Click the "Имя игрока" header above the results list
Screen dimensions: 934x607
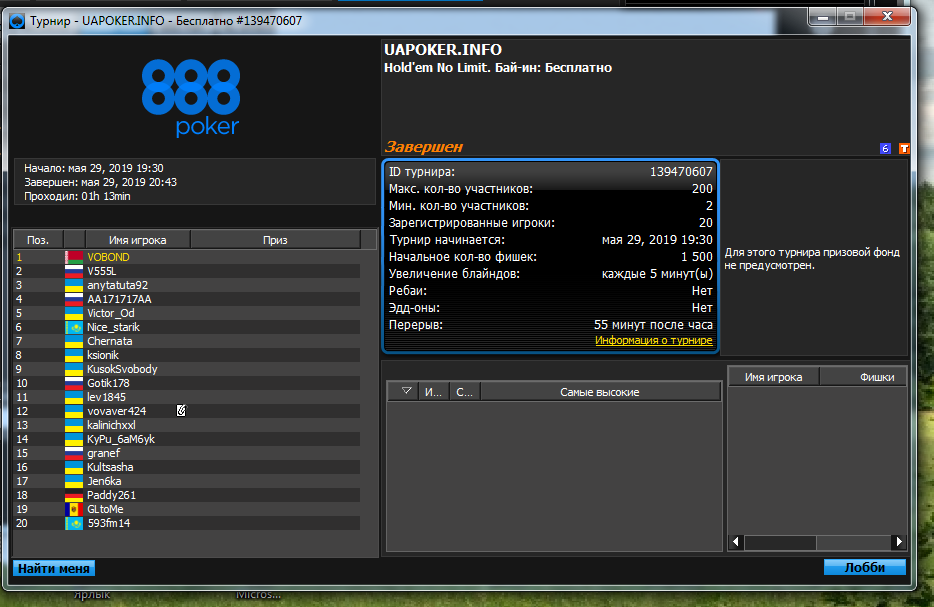pos(138,239)
